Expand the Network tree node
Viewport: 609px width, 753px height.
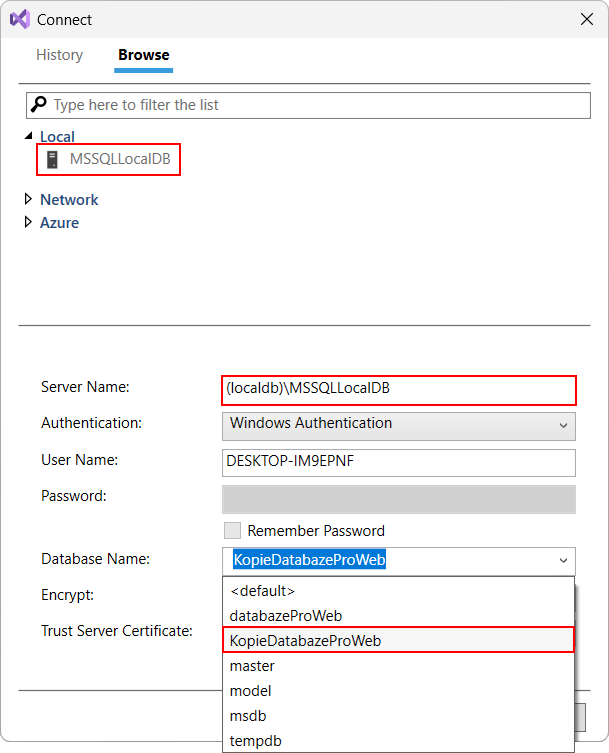click(x=28, y=199)
